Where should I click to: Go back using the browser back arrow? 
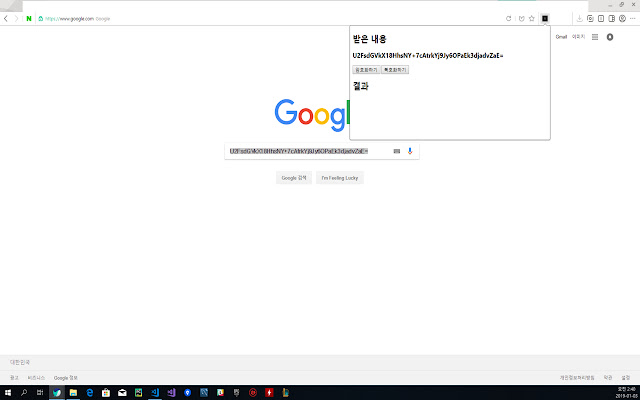(x=6, y=18)
